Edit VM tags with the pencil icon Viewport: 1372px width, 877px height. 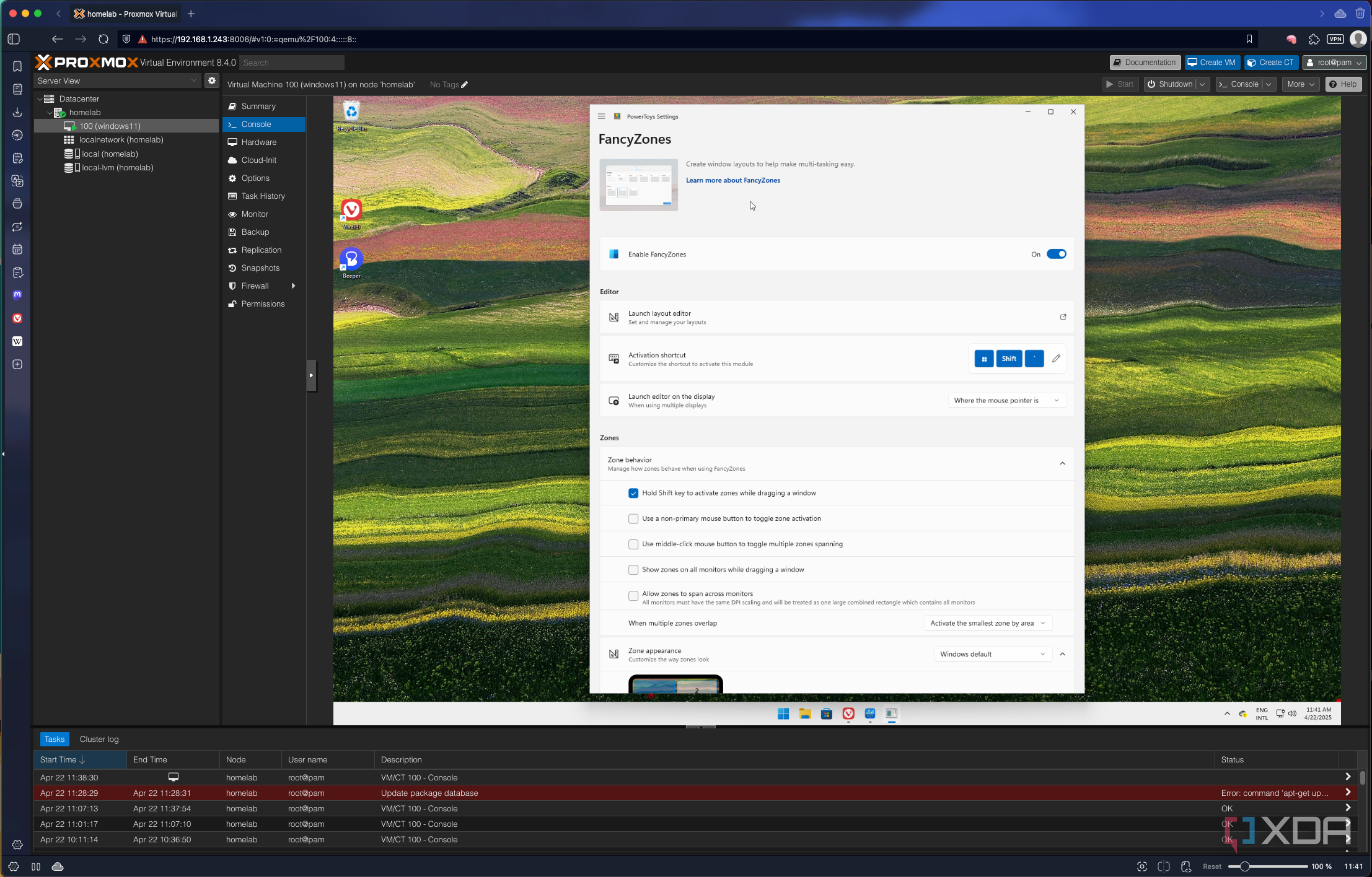464,85
